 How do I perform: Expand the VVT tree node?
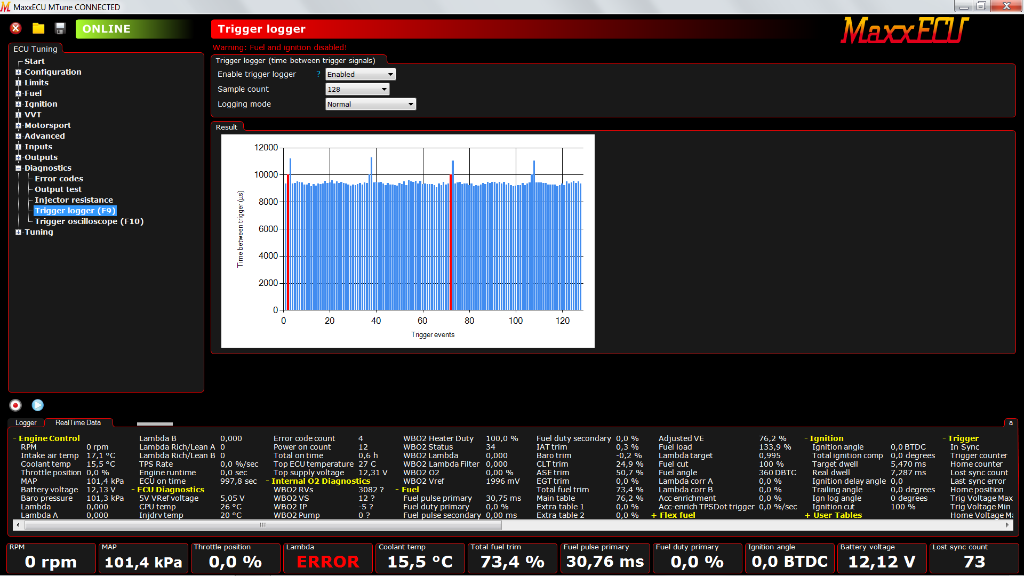click(x=18, y=115)
